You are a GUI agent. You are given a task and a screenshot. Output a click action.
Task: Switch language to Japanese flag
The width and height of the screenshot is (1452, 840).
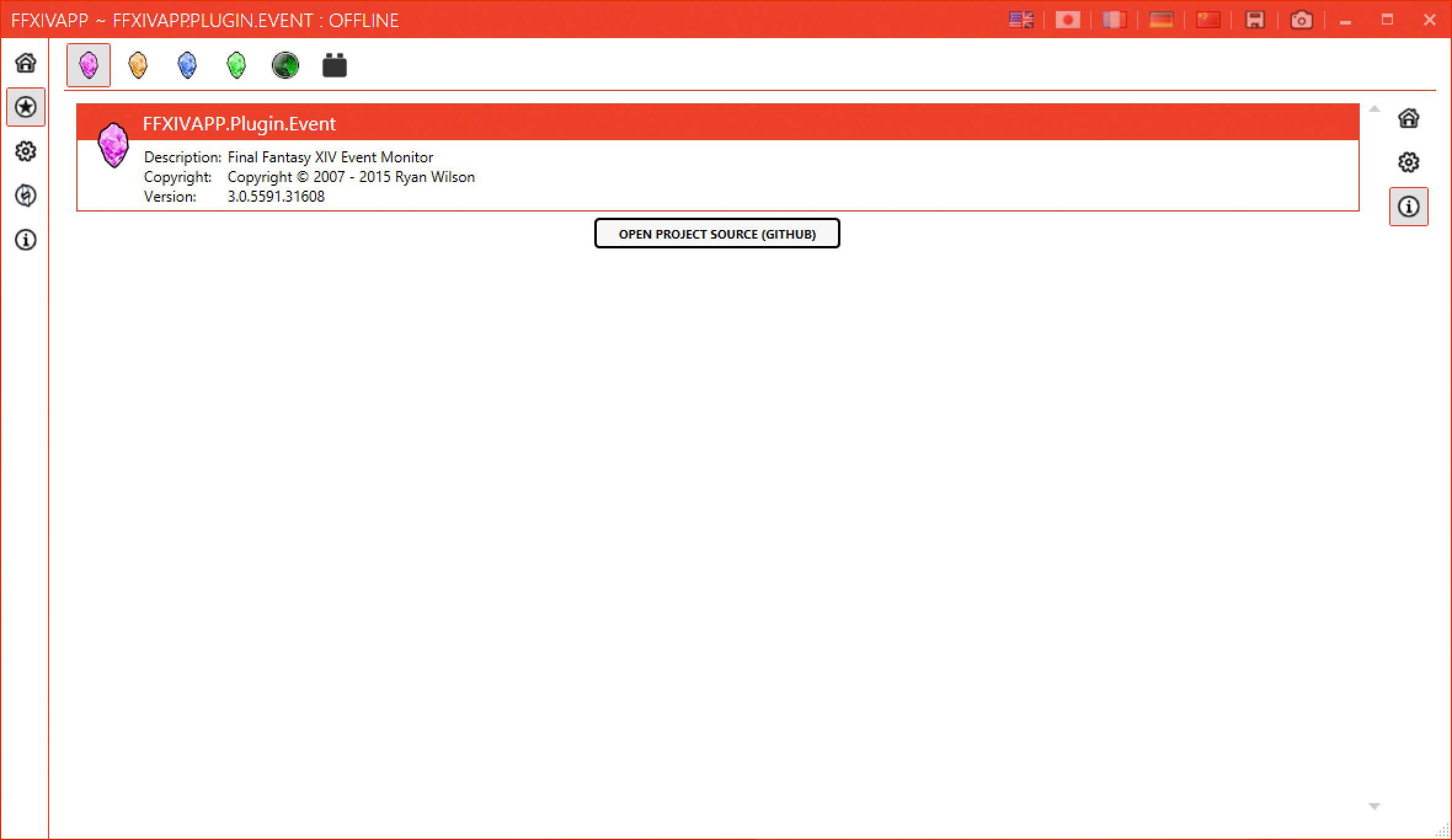click(1067, 20)
